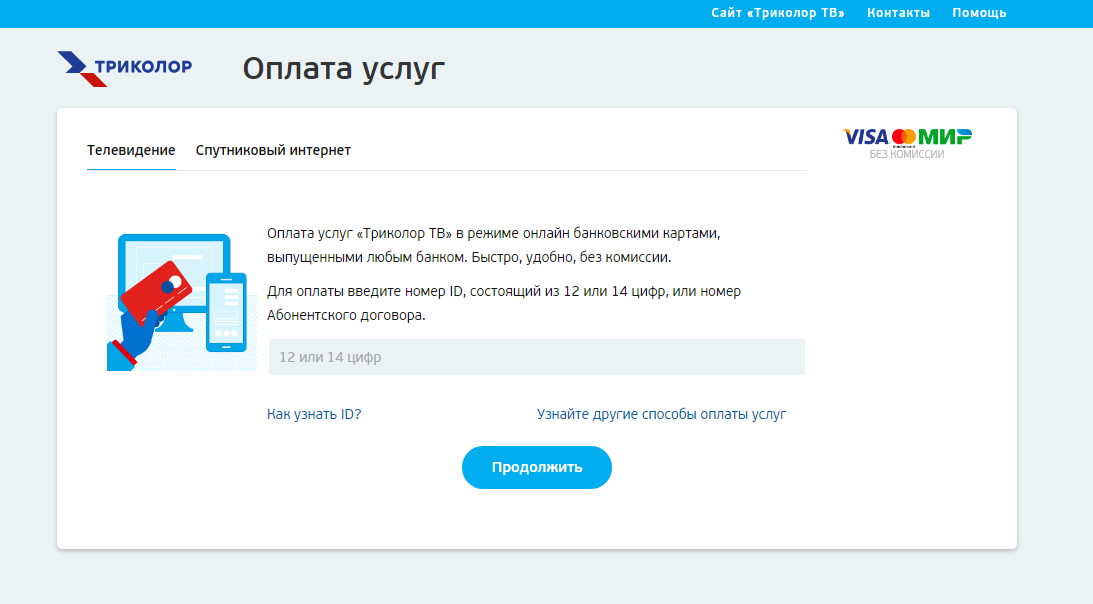Click the Продолжить button
Screen dimensions: 1093x604
coord(537,467)
